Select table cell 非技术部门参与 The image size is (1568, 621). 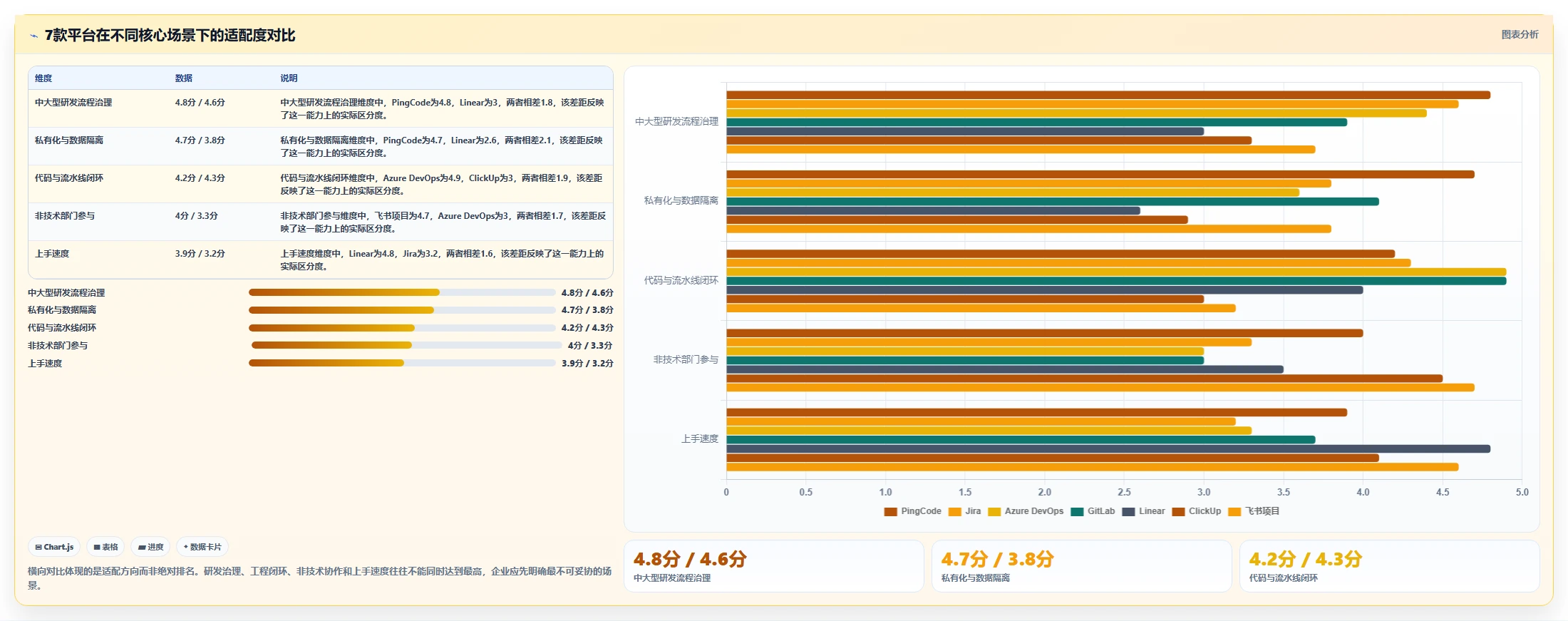click(65, 216)
